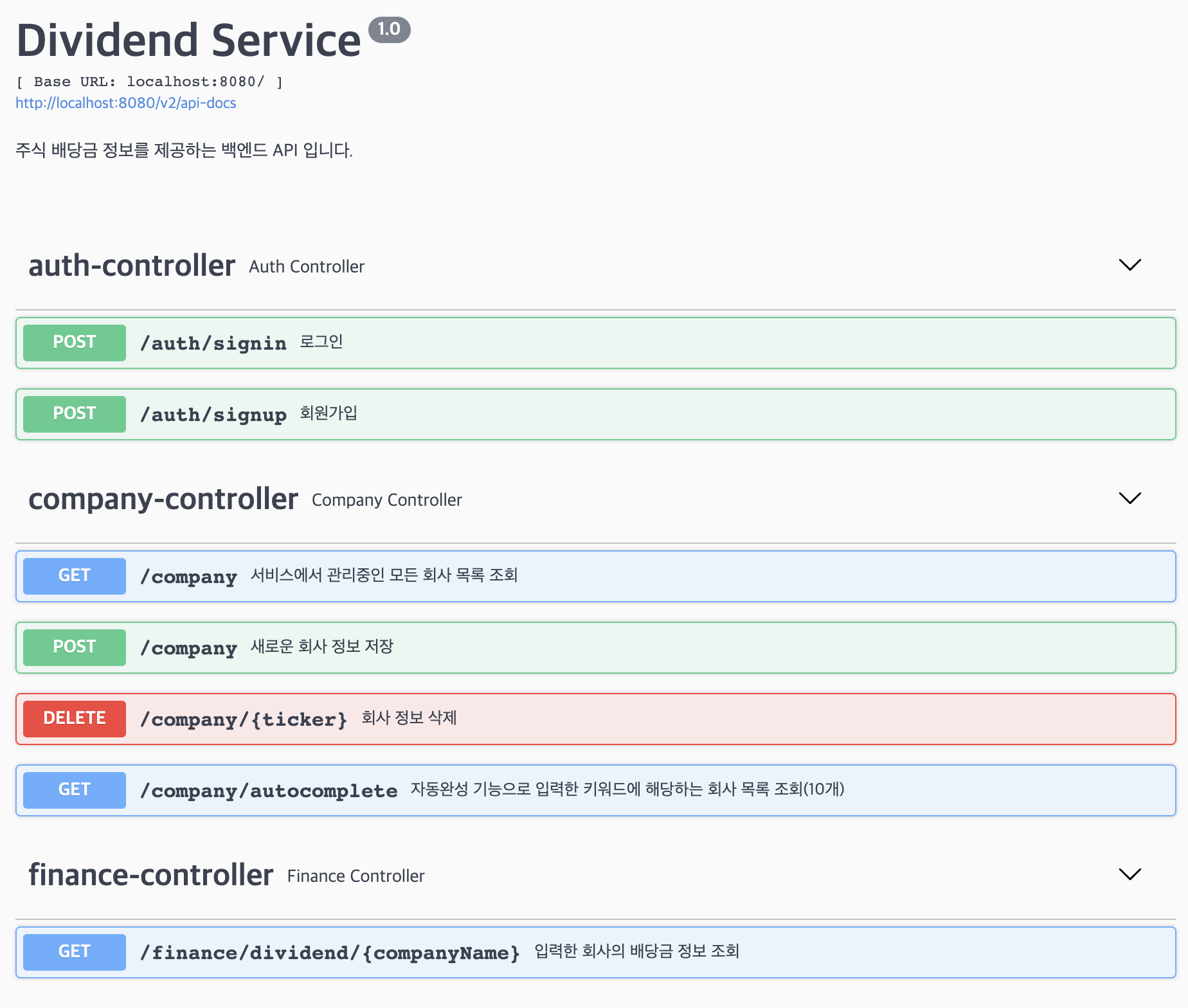This screenshot has width=1188, height=1008.
Task: Open the localhost api-docs link
Action: (x=125, y=103)
